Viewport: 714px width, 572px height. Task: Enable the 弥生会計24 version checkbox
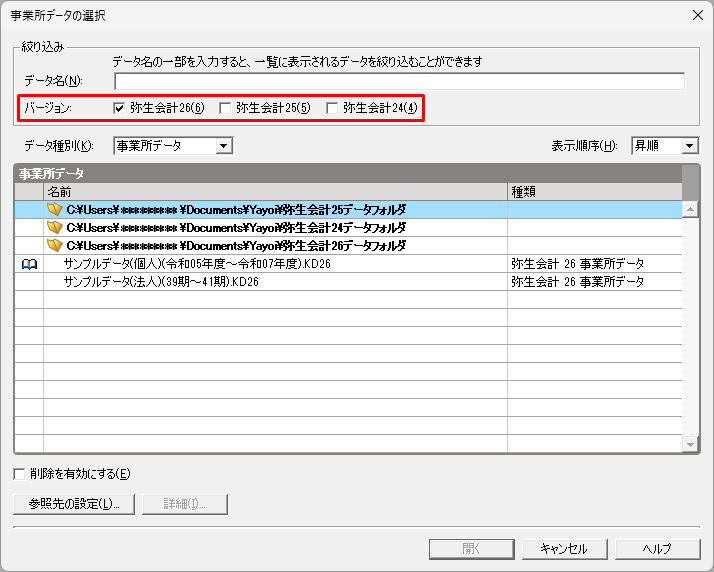click(332, 108)
